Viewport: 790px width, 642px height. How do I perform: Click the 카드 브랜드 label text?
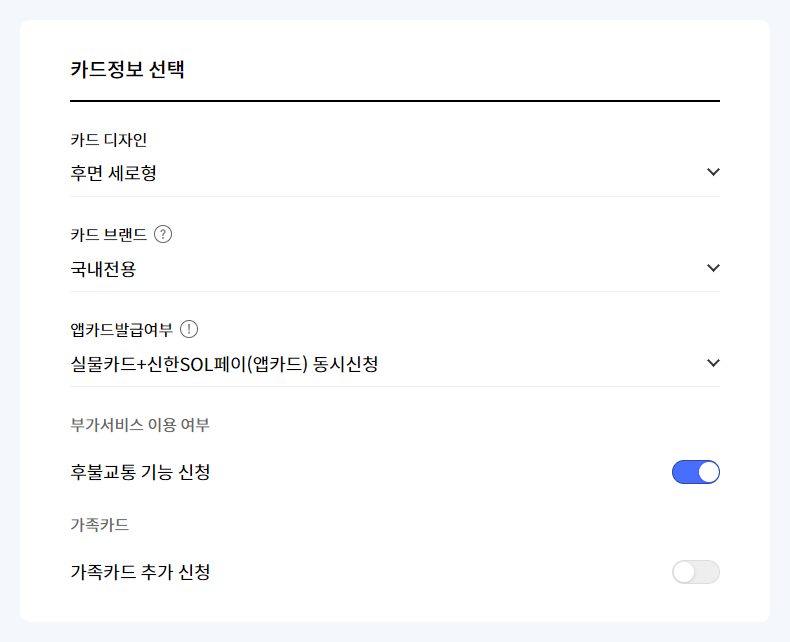108,234
